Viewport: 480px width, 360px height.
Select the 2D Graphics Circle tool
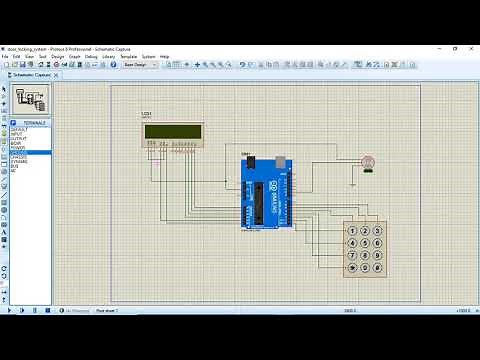click(4, 210)
